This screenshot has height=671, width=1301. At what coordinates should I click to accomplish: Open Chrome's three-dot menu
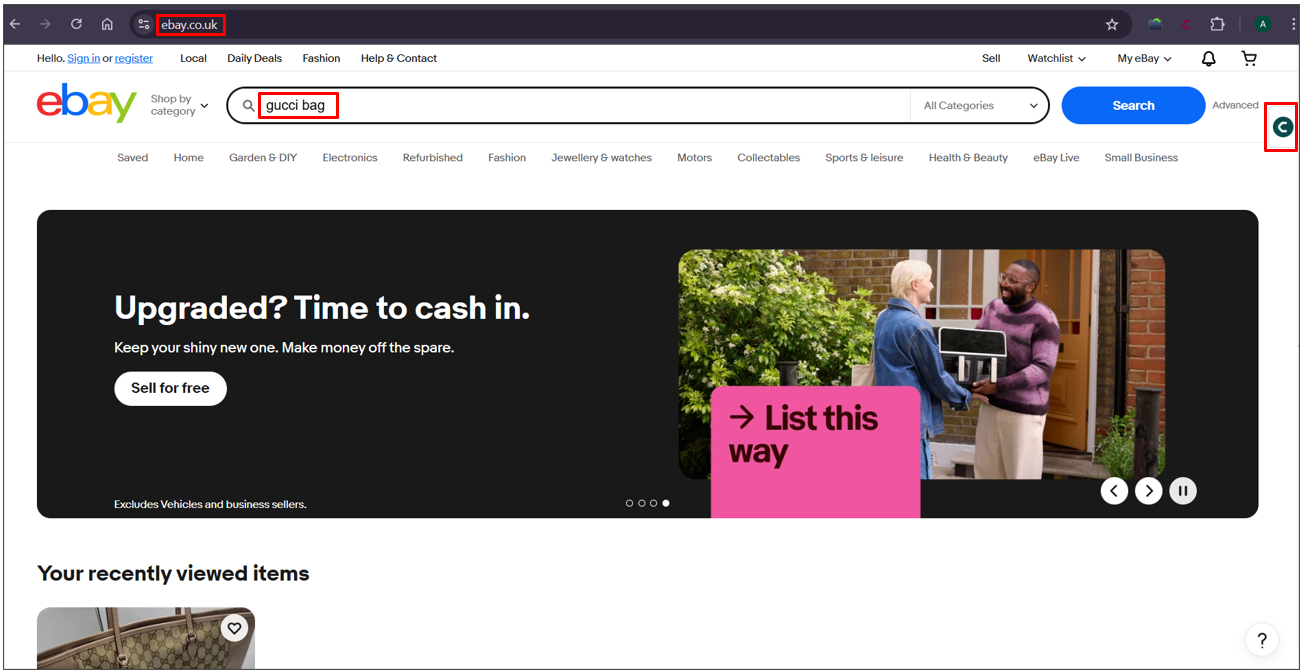1294,24
